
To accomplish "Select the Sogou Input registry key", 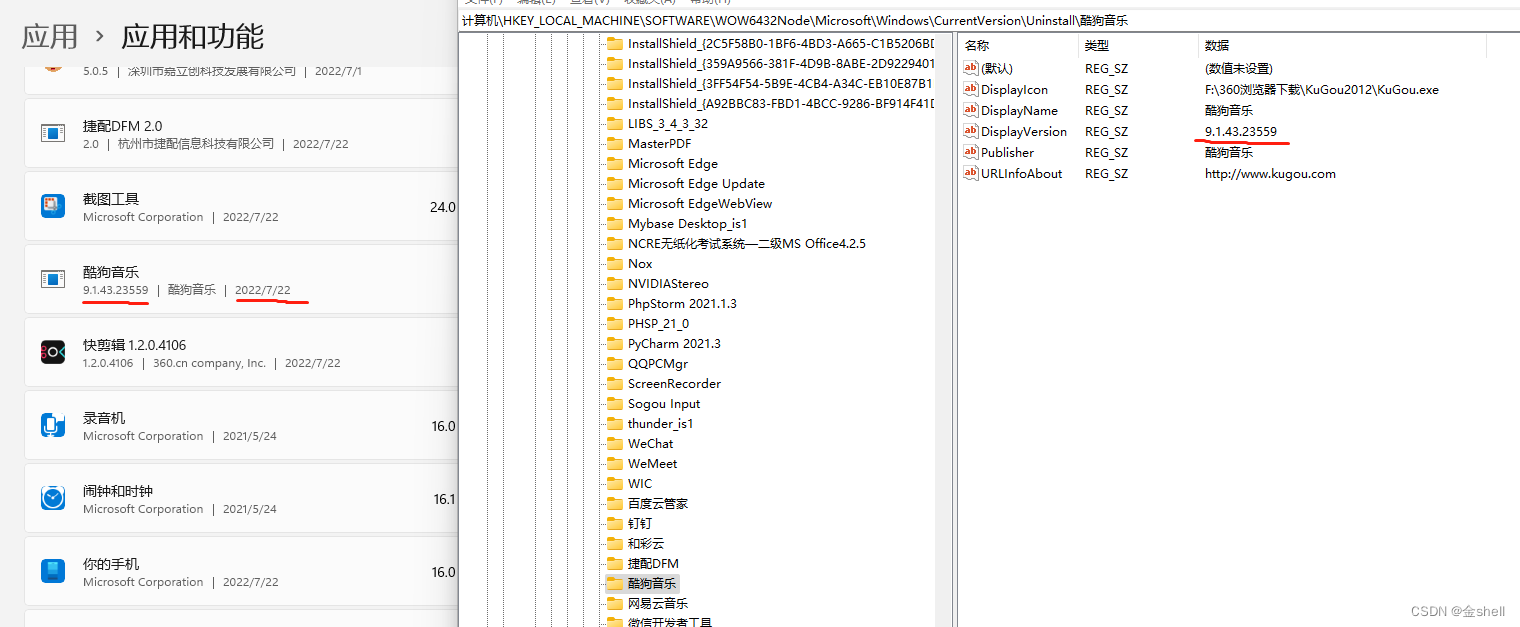I will point(664,404).
